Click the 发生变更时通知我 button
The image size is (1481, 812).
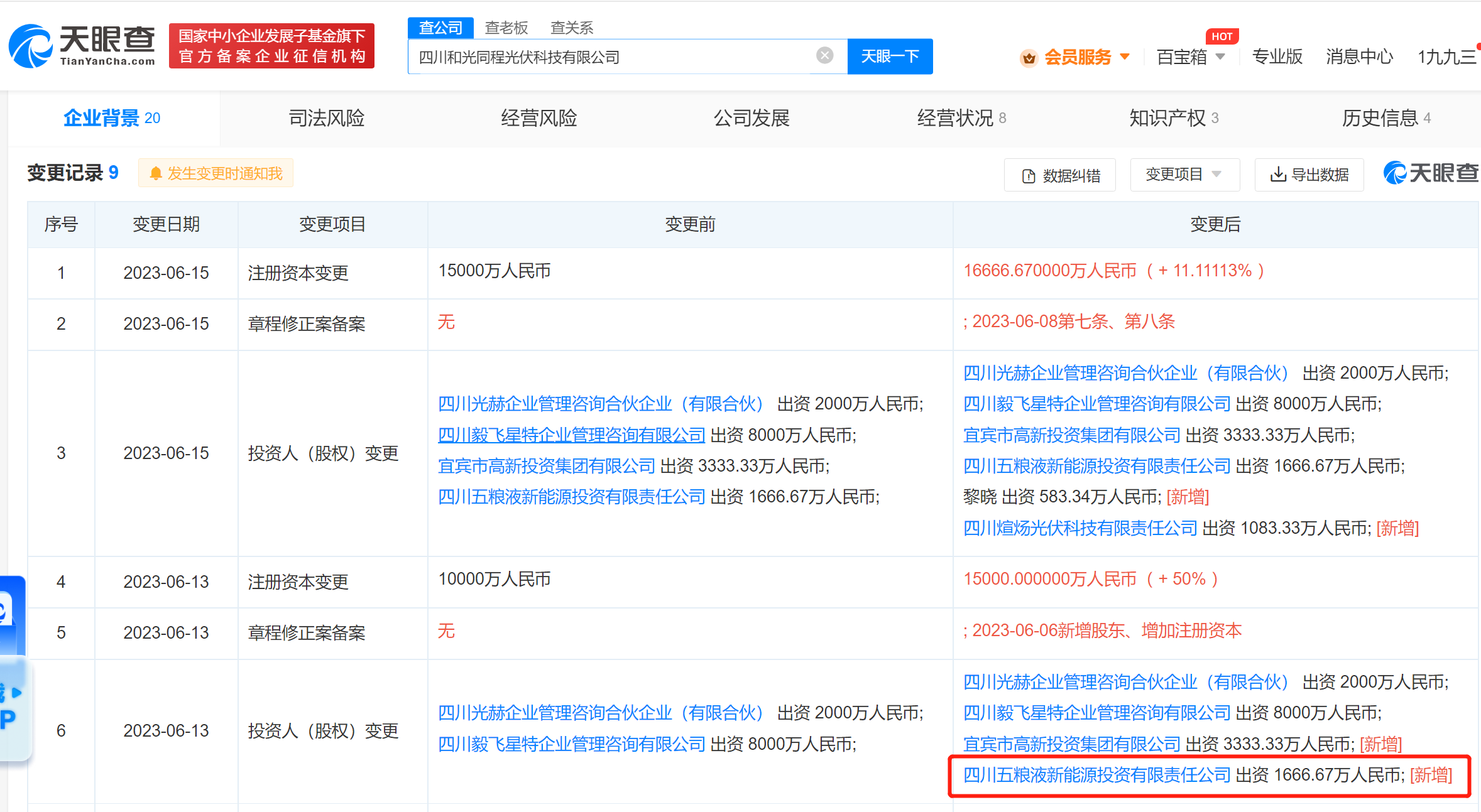click(216, 173)
